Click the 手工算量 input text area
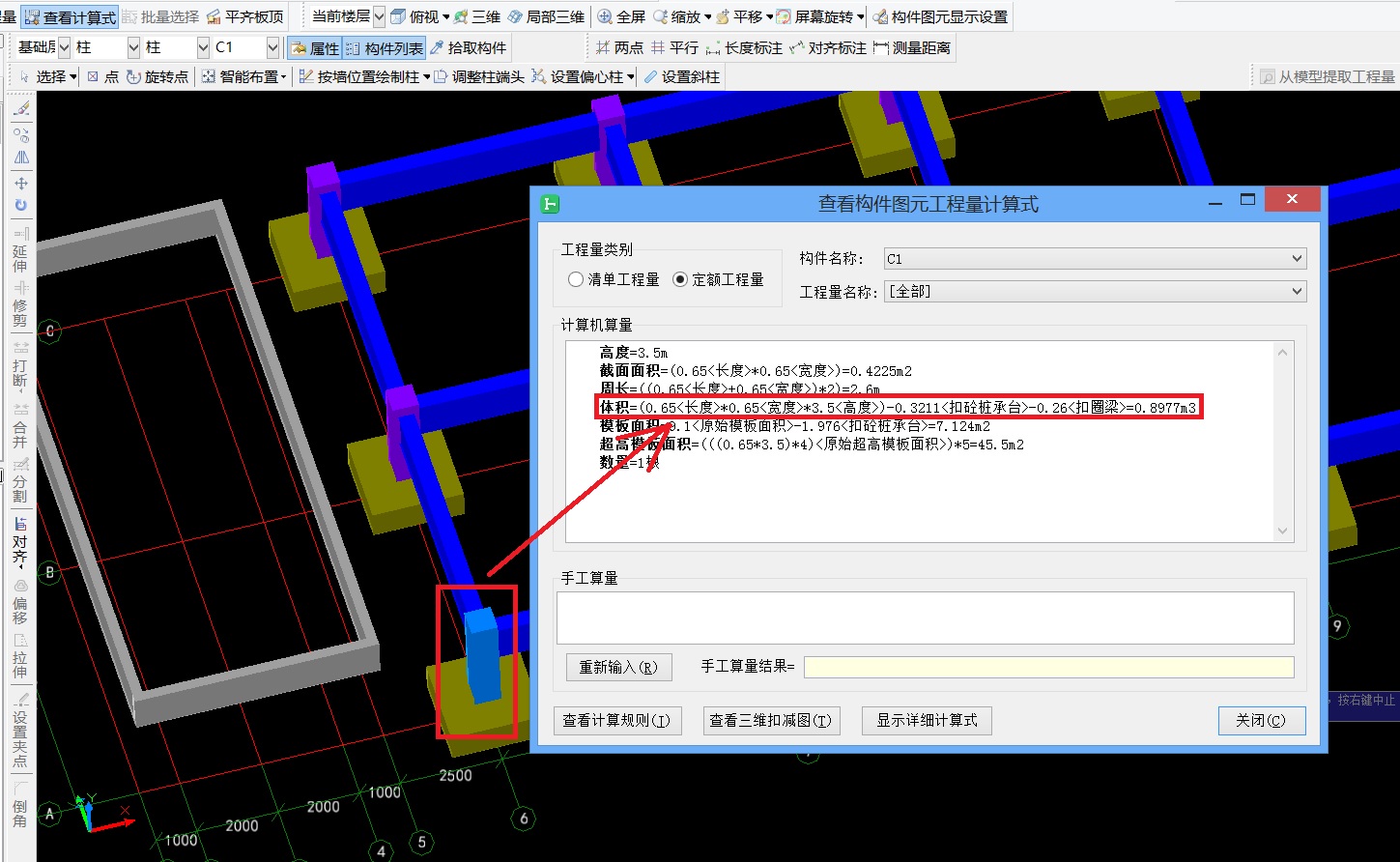Screen dimensions: 1400x862 pyautogui.click(x=925, y=618)
